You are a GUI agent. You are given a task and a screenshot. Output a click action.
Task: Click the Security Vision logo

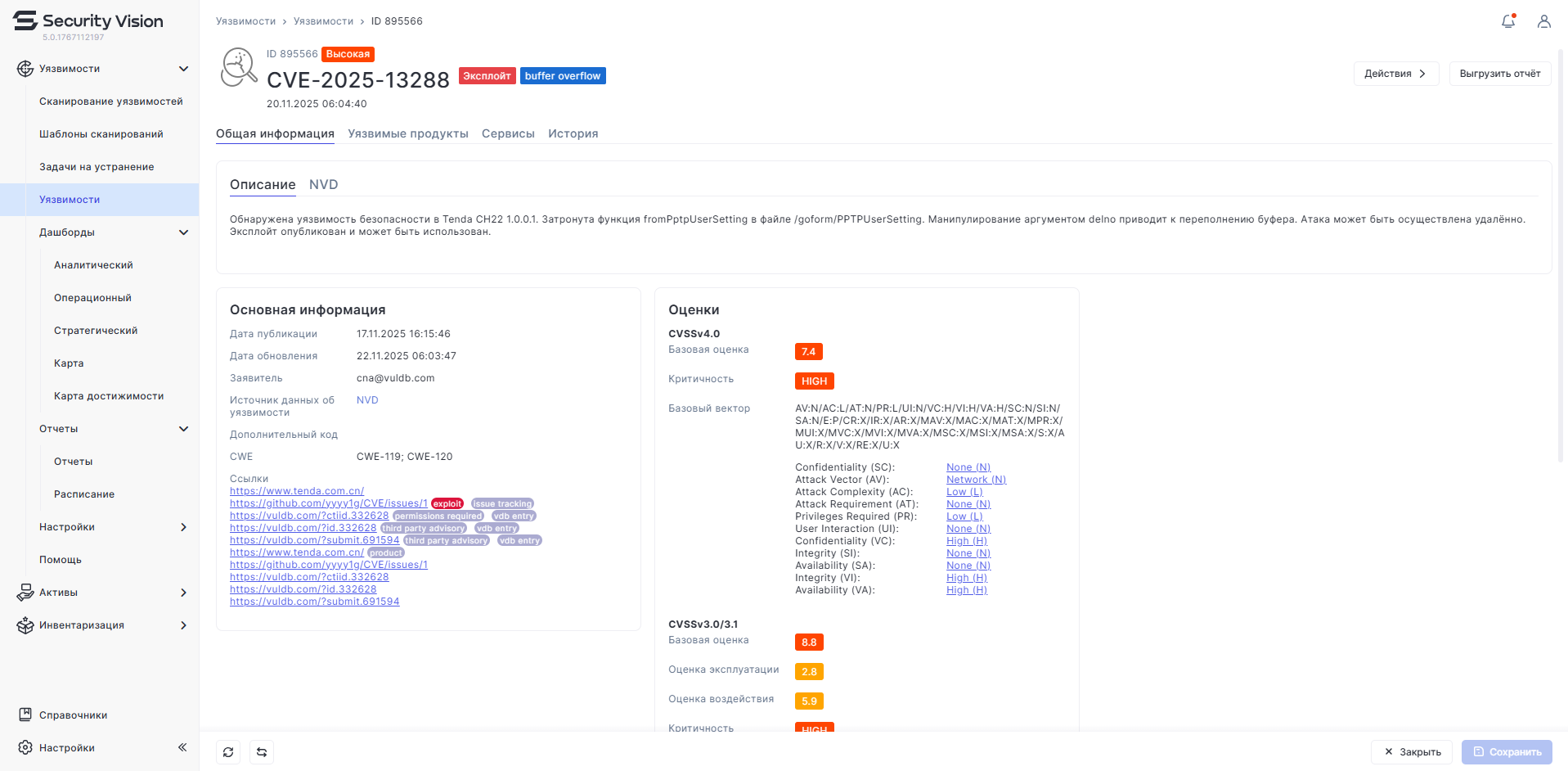[88, 21]
